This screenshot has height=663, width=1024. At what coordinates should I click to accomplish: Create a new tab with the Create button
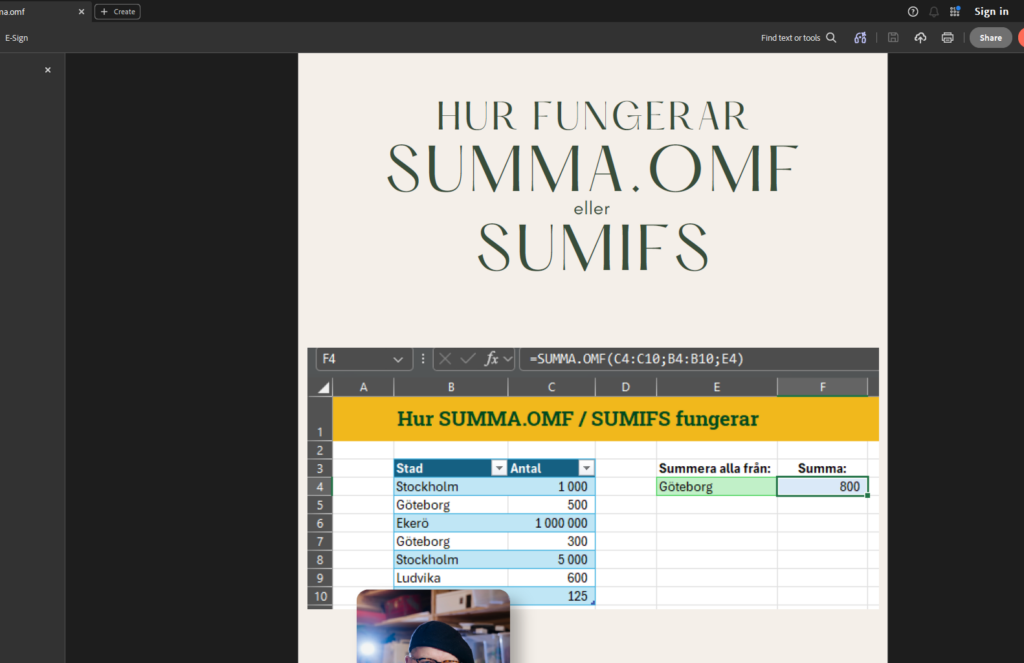click(118, 12)
